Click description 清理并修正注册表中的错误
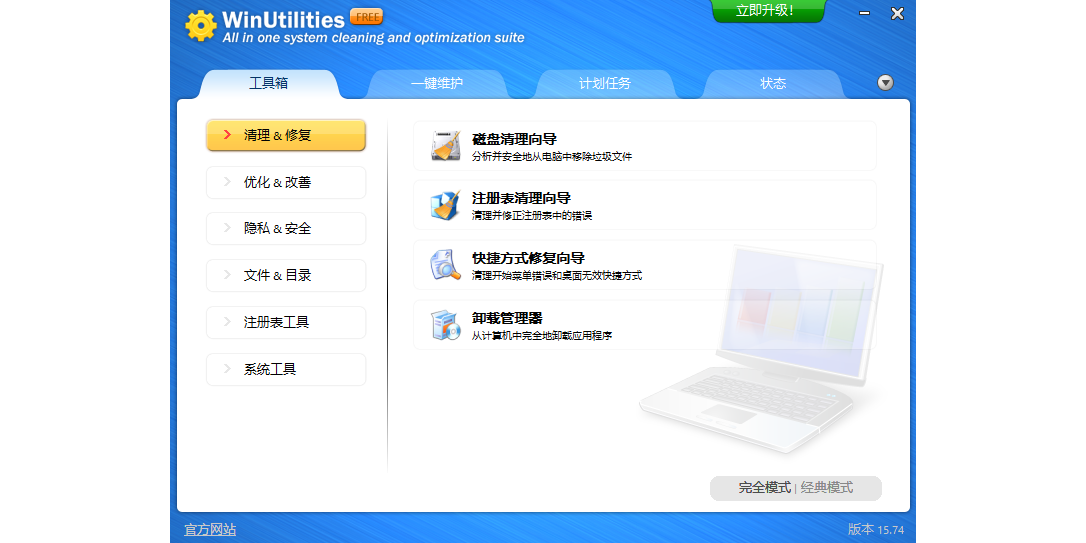Screen dimensions: 1086x543 click(x=532, y=216)
